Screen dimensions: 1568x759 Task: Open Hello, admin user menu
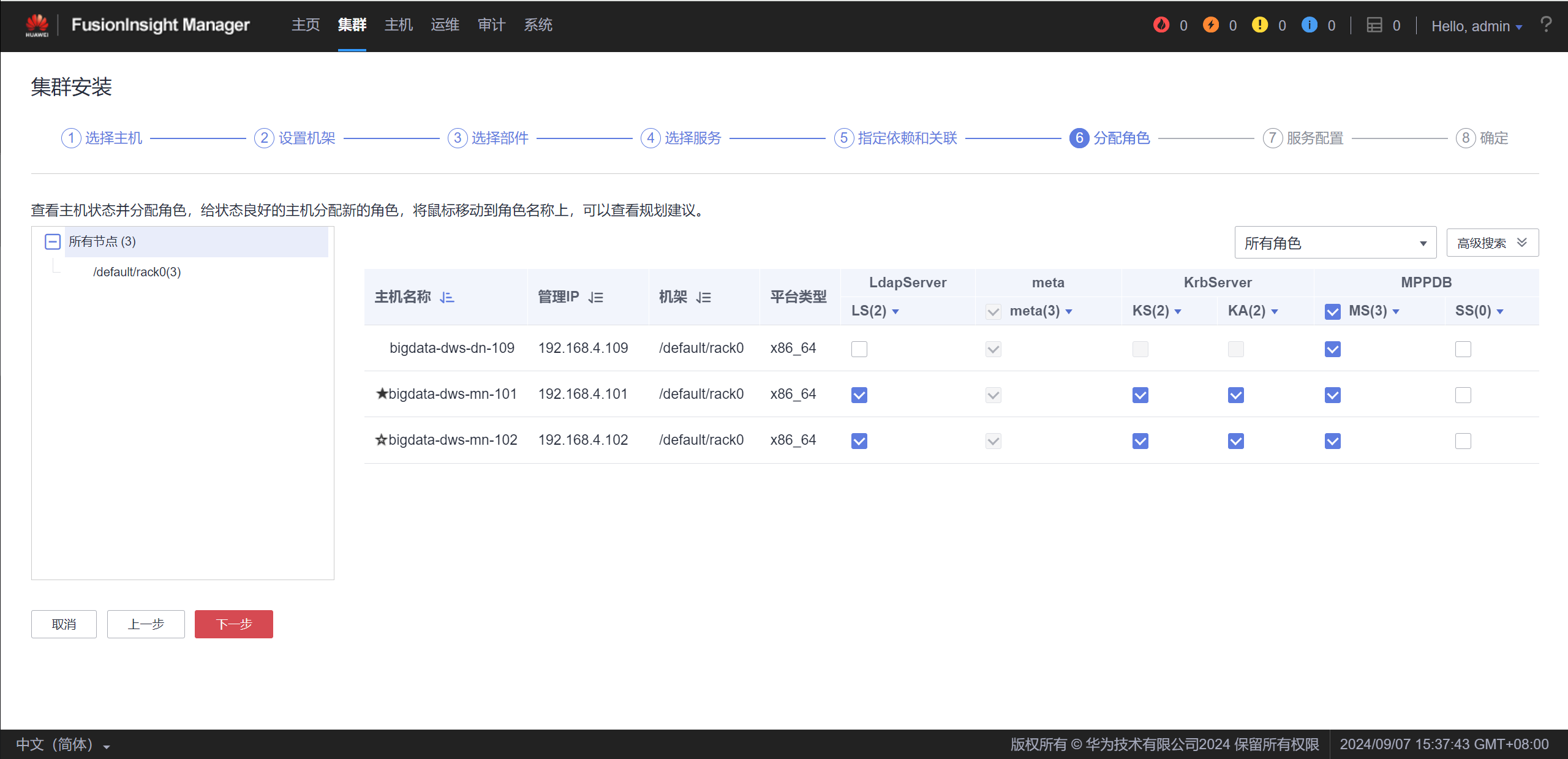click(x=1477, y=26)
